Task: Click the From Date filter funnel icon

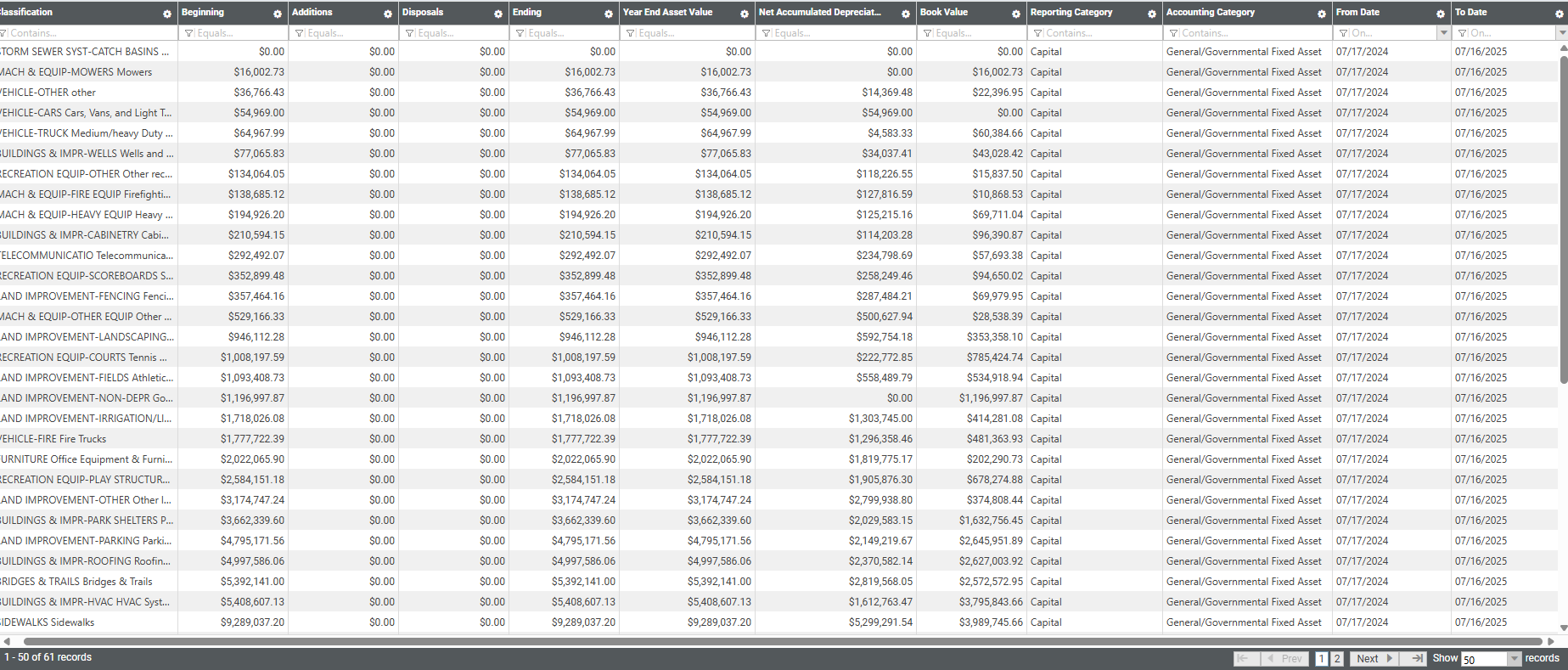Action: 1343,33
